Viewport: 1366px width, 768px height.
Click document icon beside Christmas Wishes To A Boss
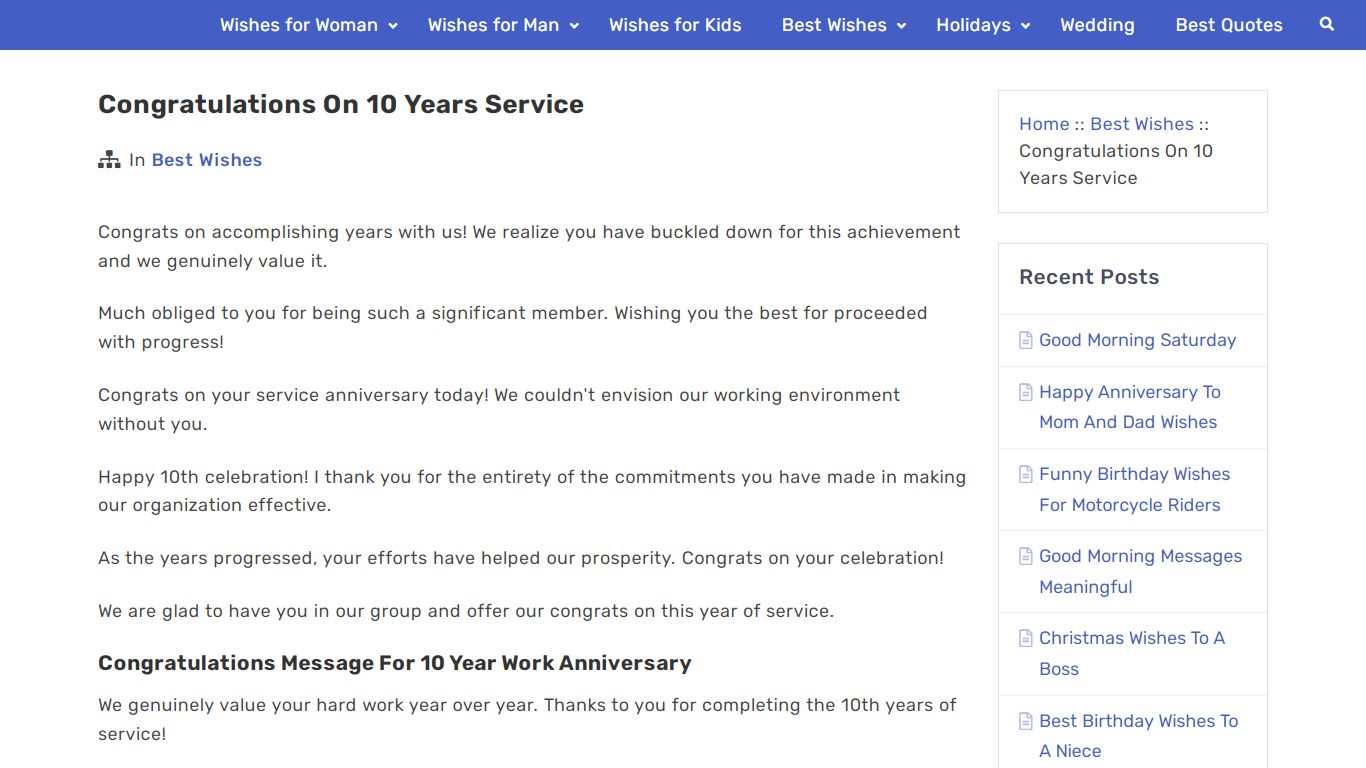click(x=1025, y=638)
